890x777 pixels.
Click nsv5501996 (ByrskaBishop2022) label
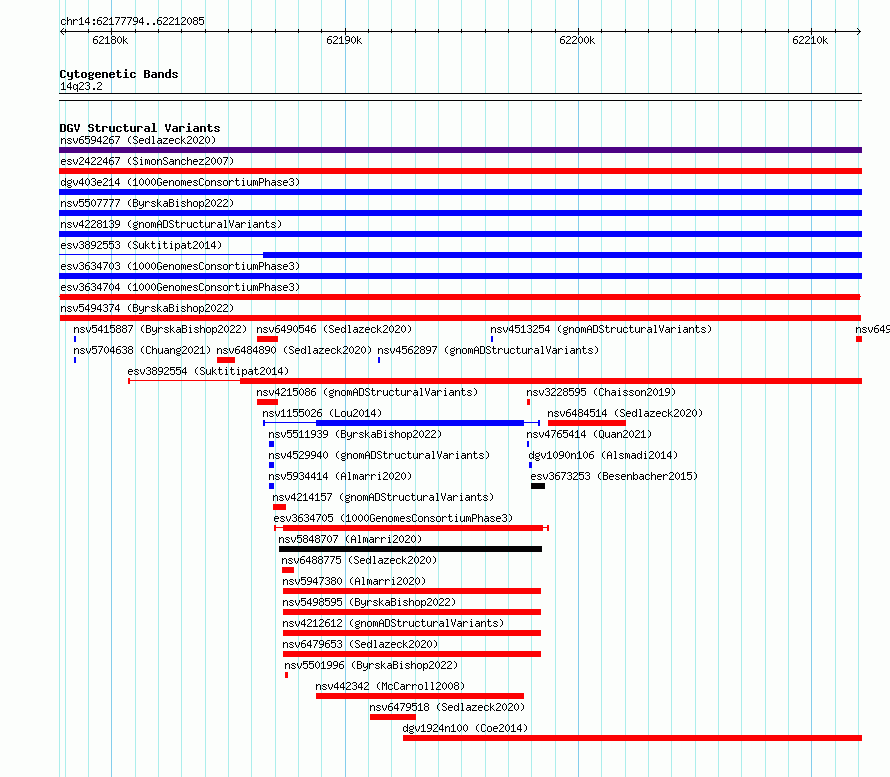pyautogui.click(x=371, y=665)
